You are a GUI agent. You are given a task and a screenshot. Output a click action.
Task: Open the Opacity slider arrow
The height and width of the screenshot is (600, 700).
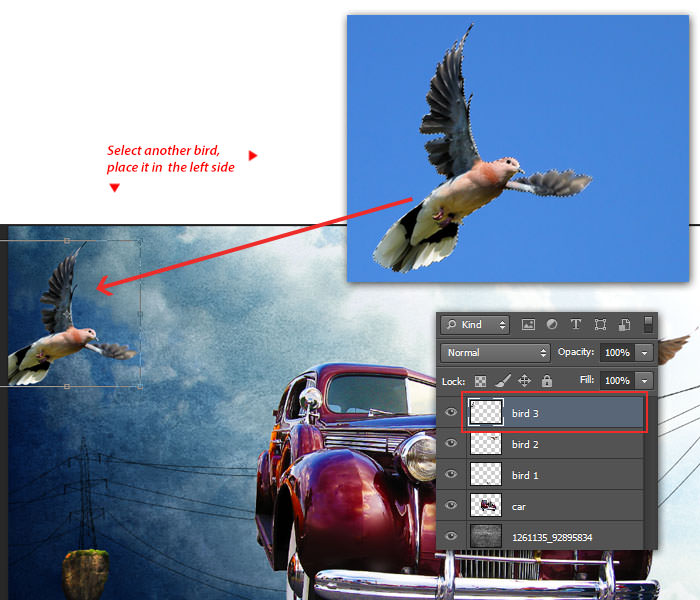click(644, 353)
